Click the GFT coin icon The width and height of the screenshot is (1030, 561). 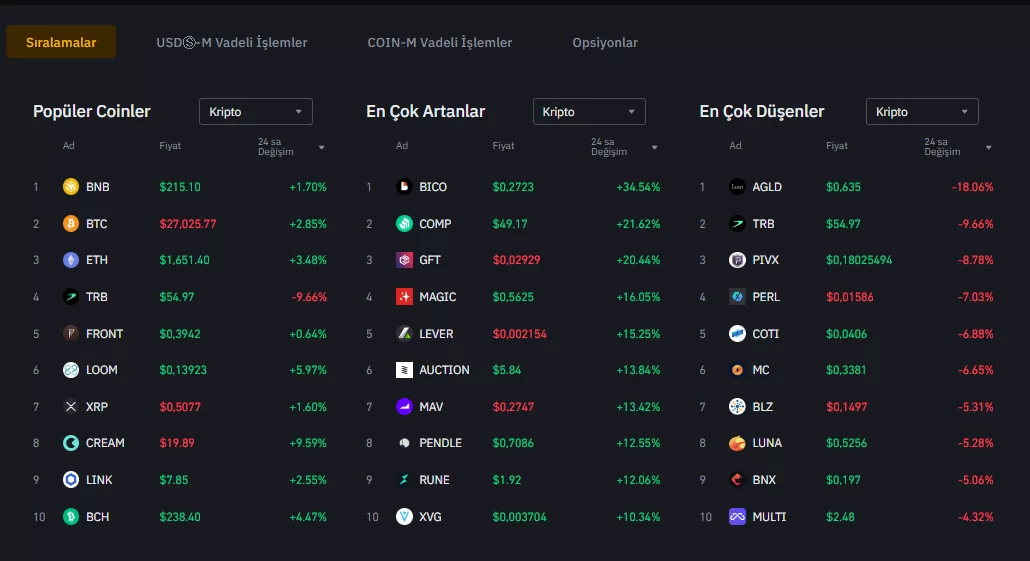pos(404,260)
